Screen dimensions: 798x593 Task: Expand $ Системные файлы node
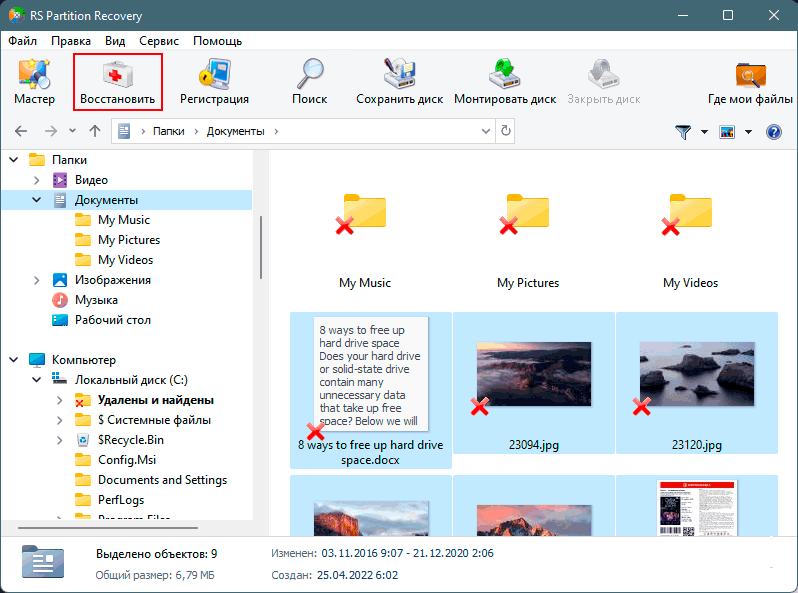pos(60,420)
